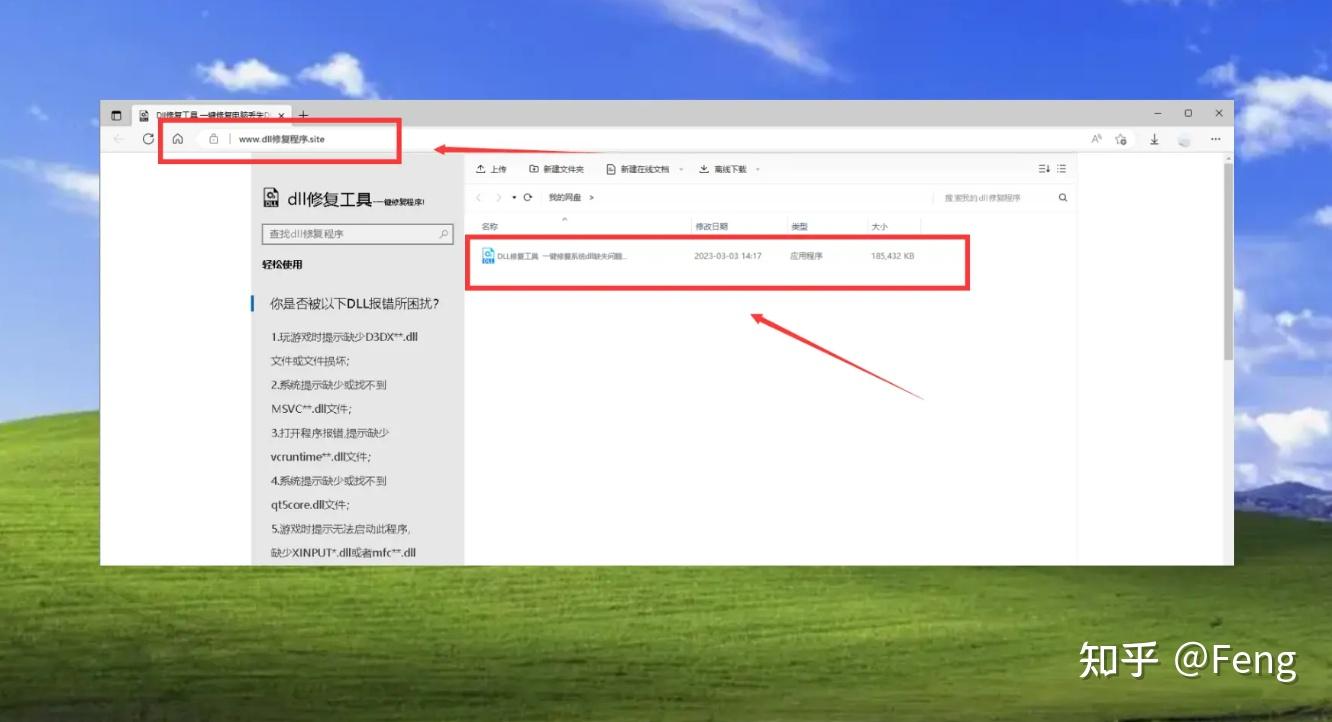This screenshot has height=722, width=1332.
Task: Click the 上传 upload icon
Action: (481, 167)
